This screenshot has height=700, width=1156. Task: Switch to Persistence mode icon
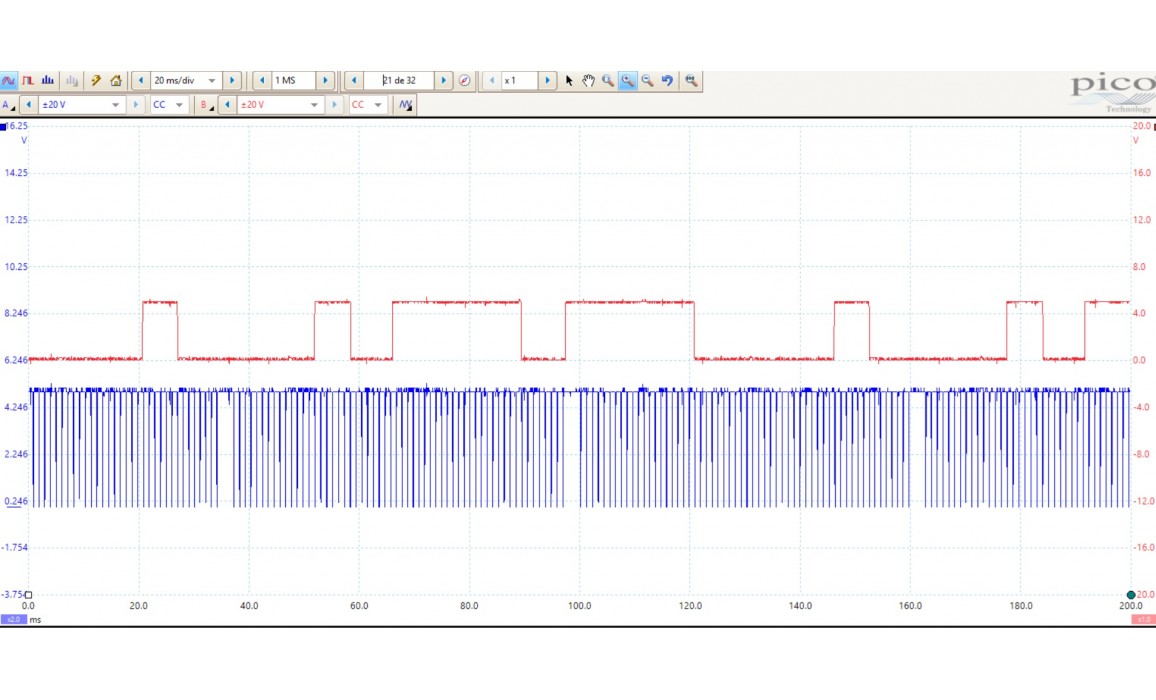point(28,81)
